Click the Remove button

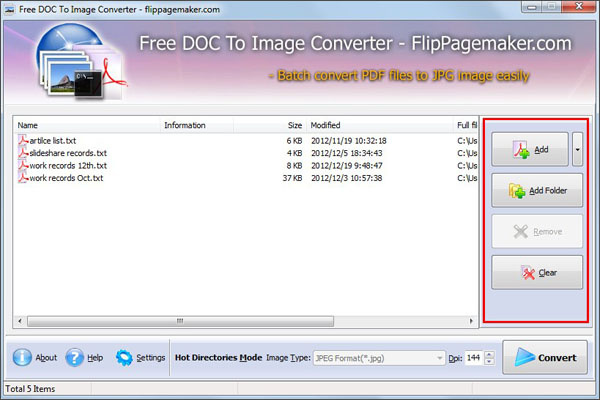pos(537,231)
